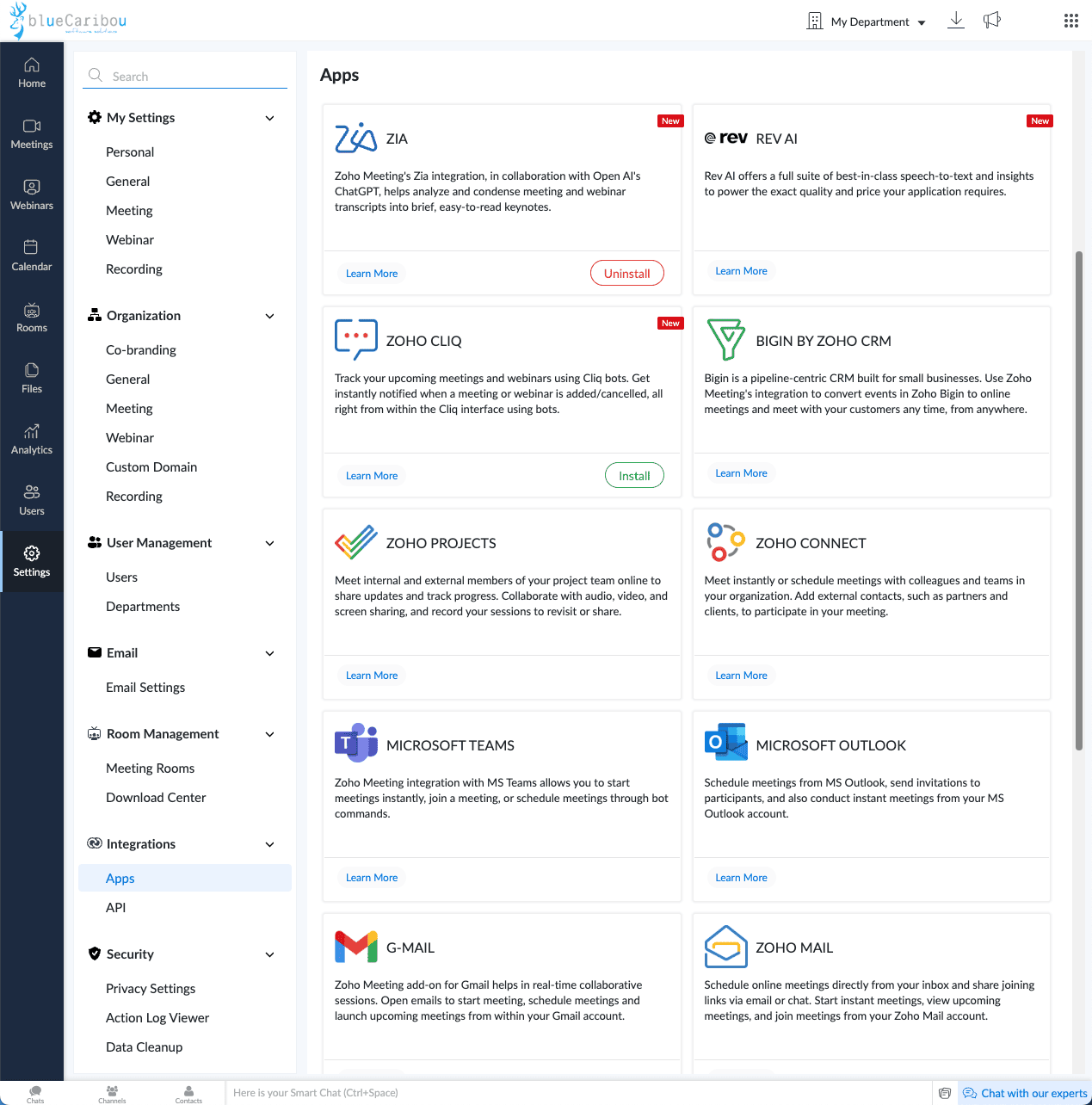Open Webinars section in sidebar

pyautogui.click(x=32, y=194)
